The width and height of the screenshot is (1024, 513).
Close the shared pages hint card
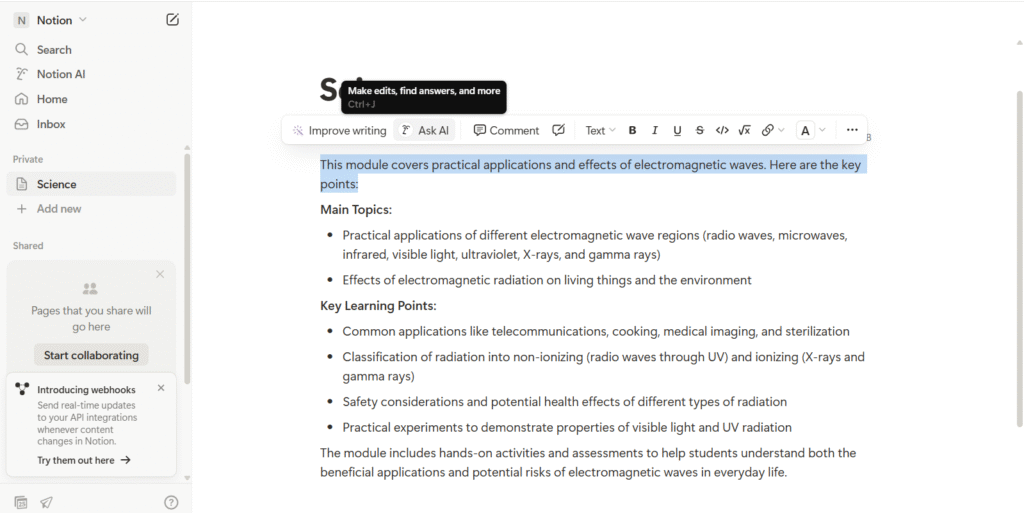click(x=160, y=274)
